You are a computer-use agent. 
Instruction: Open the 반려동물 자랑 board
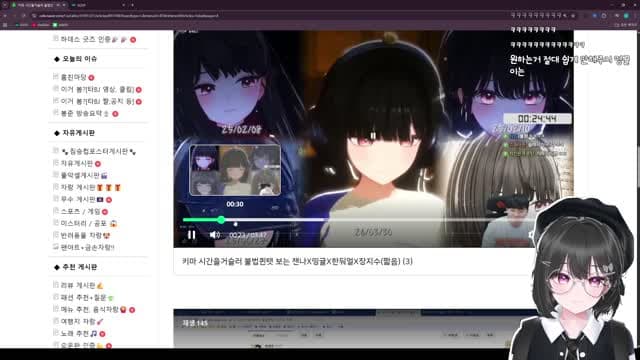pyautogui.click(x=85, y=236)
